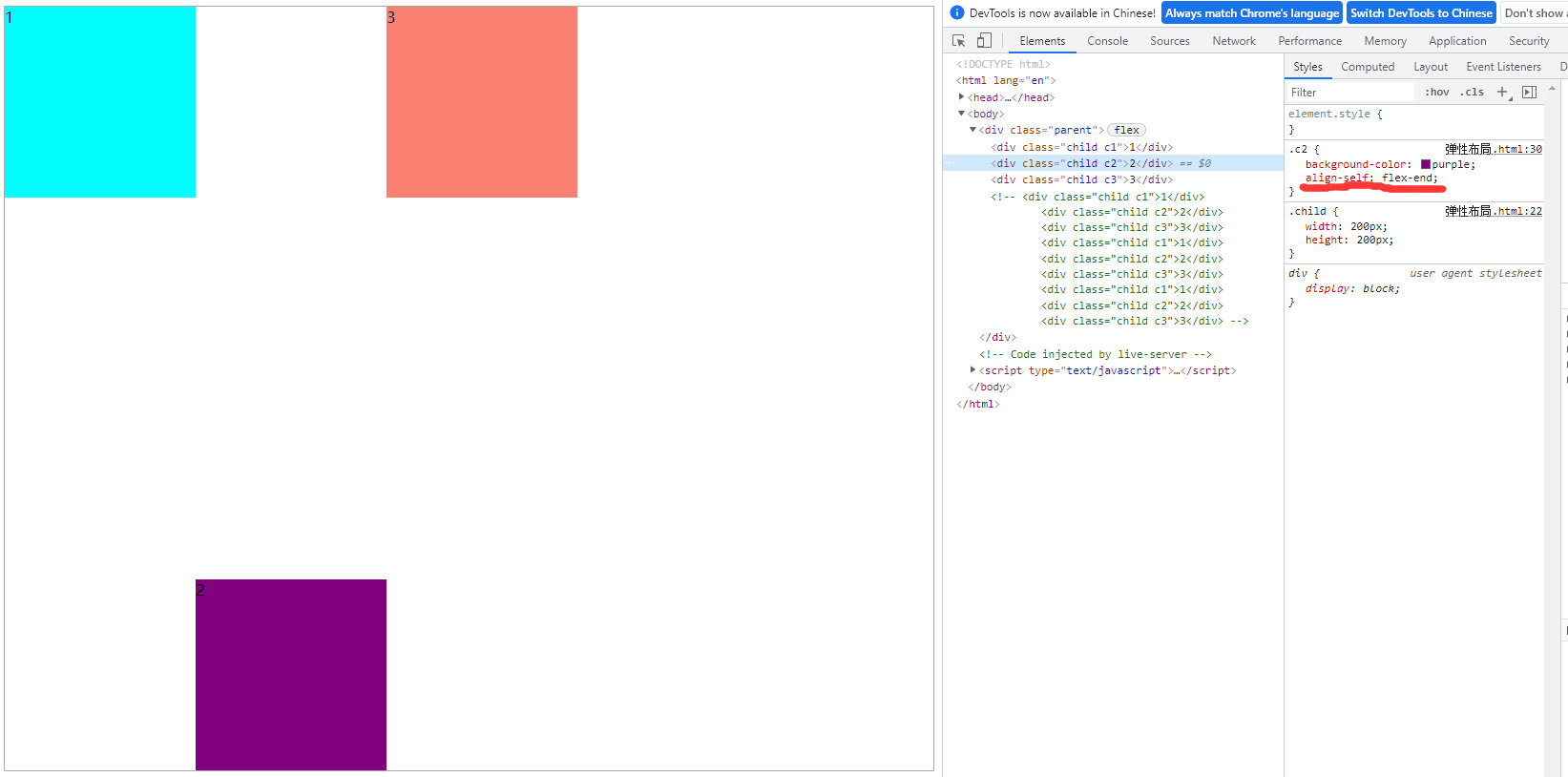The image size is (1568, 777).
Task: Click the purple box labeled 2
Action: [x=291, y=675]
